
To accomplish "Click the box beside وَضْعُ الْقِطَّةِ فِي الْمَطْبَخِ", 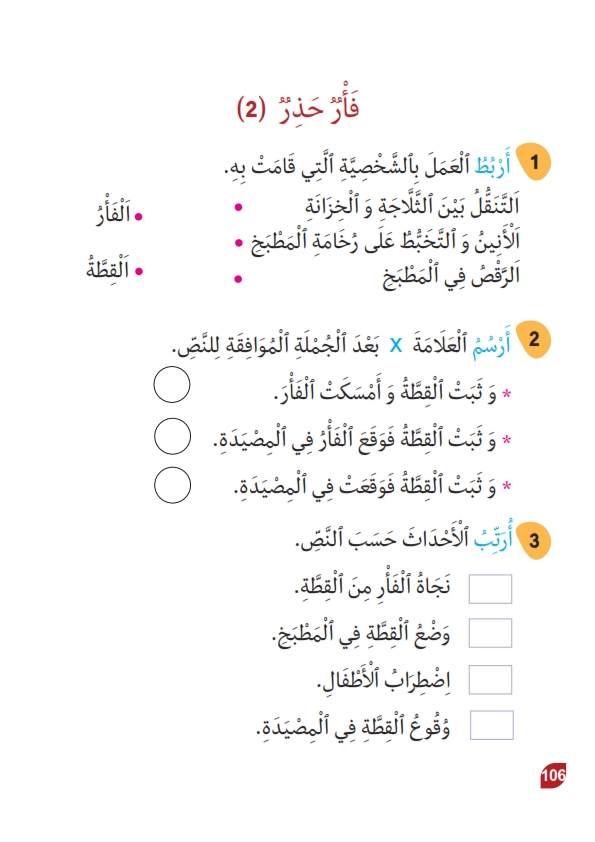I will tap(490, 633).
